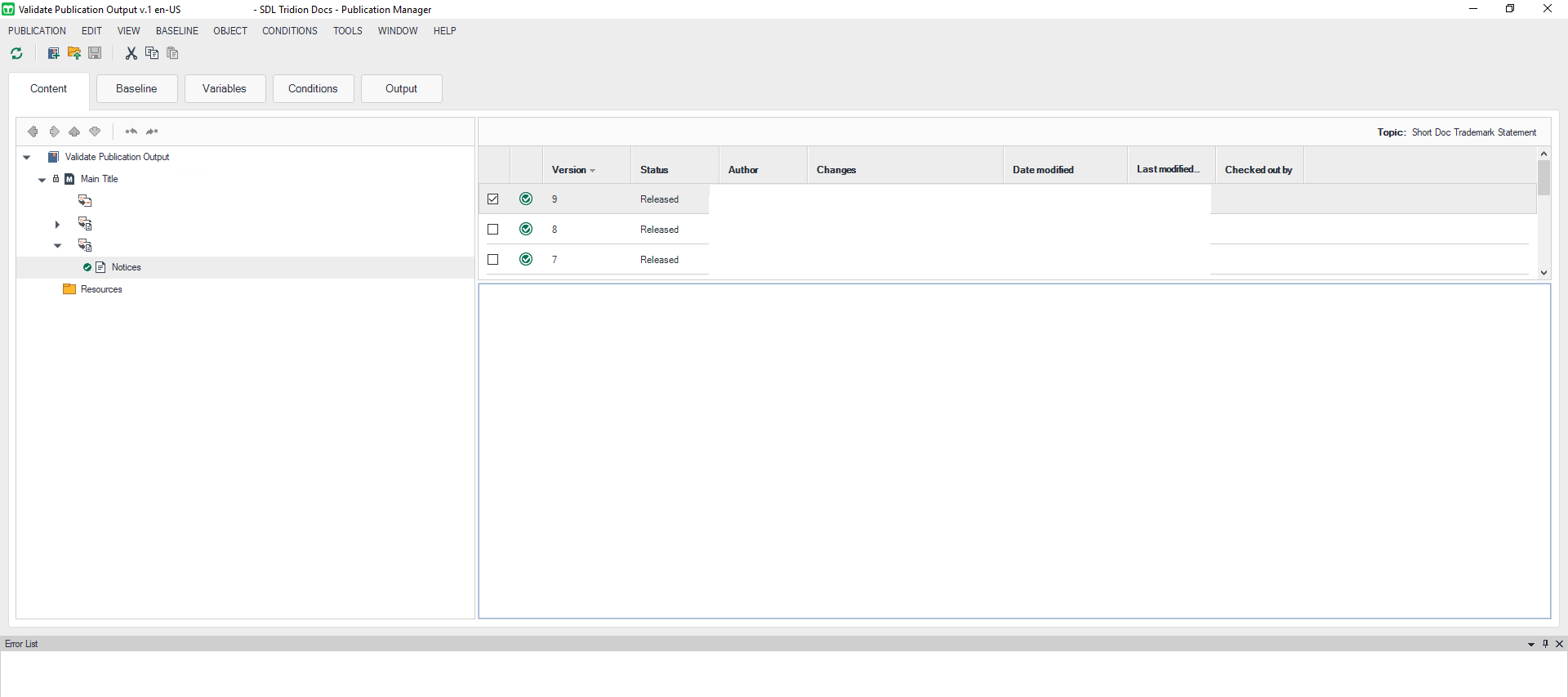Uncheck the version 9 checkbox
The width and height of the screenshot is (1568, 697).
[x=493, y=199]
